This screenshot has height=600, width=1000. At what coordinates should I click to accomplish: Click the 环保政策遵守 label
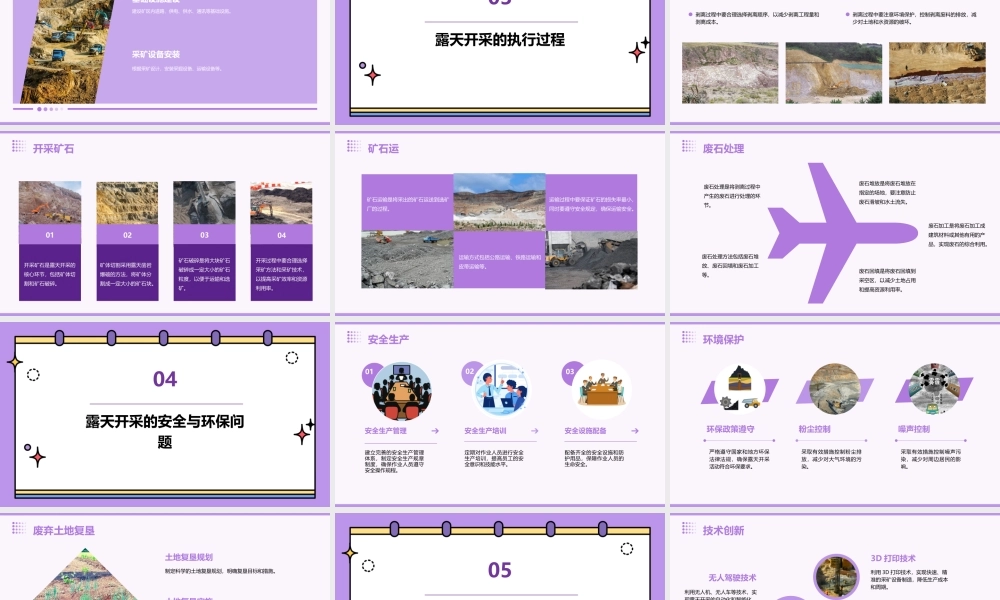[731, 429]
